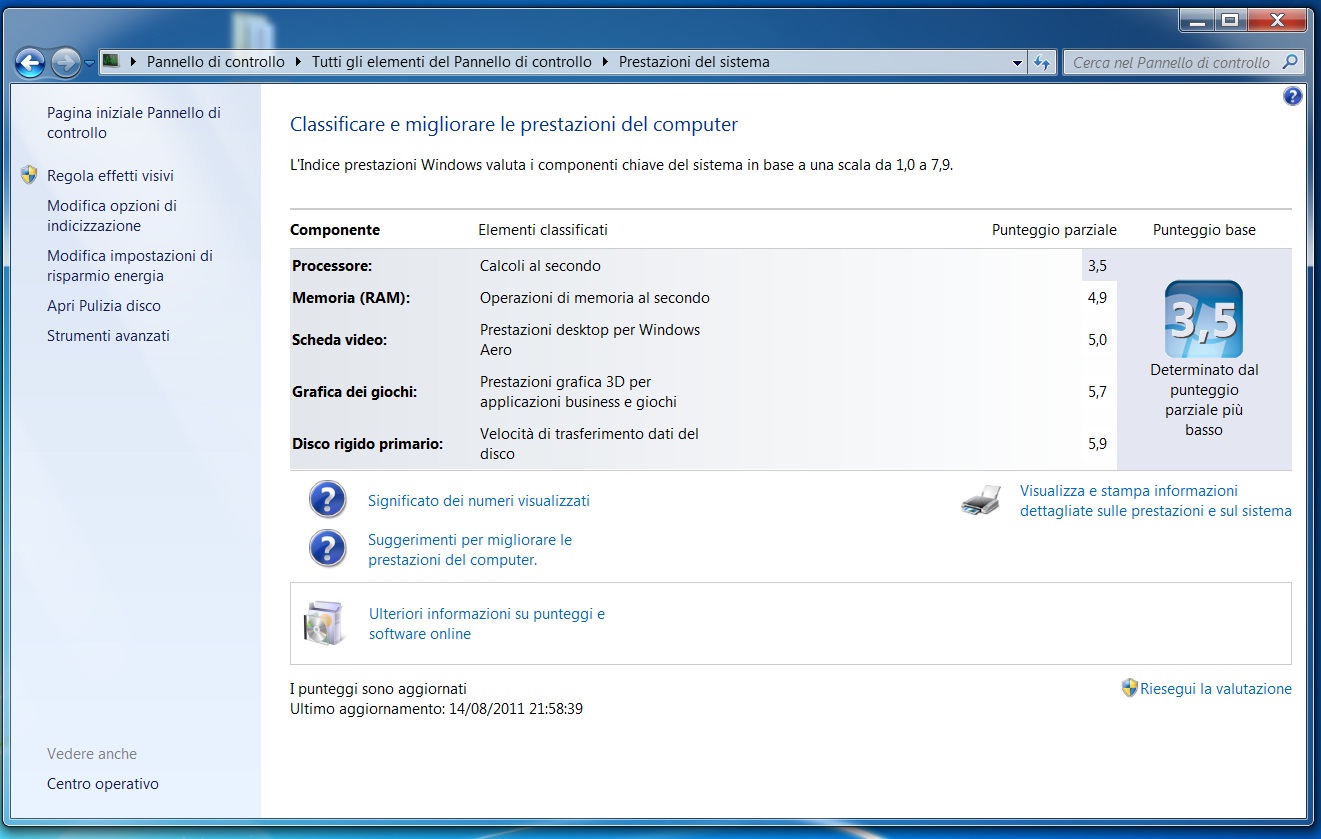Click the Disco rigido primario row label

click(367, 444)
